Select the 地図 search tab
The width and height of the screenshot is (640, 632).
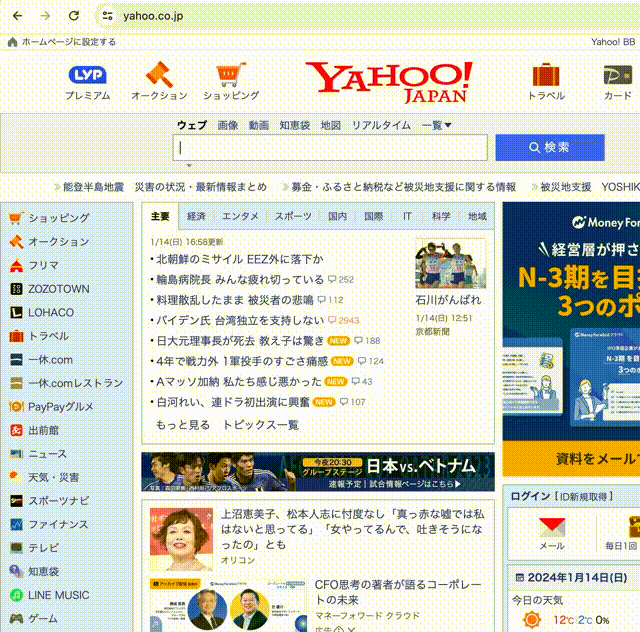coord(331,125)
